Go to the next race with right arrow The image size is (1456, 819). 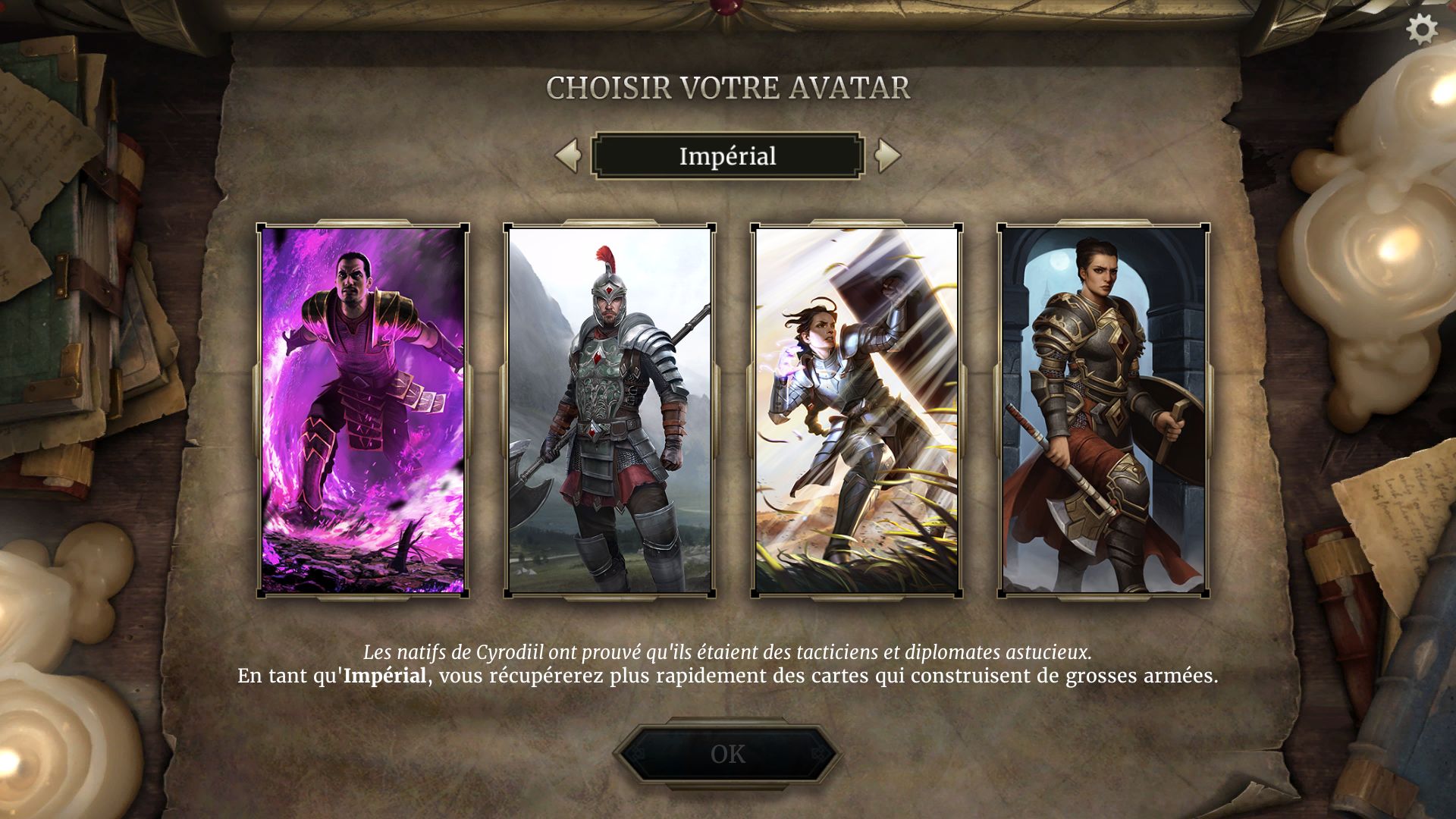(887, 155)
